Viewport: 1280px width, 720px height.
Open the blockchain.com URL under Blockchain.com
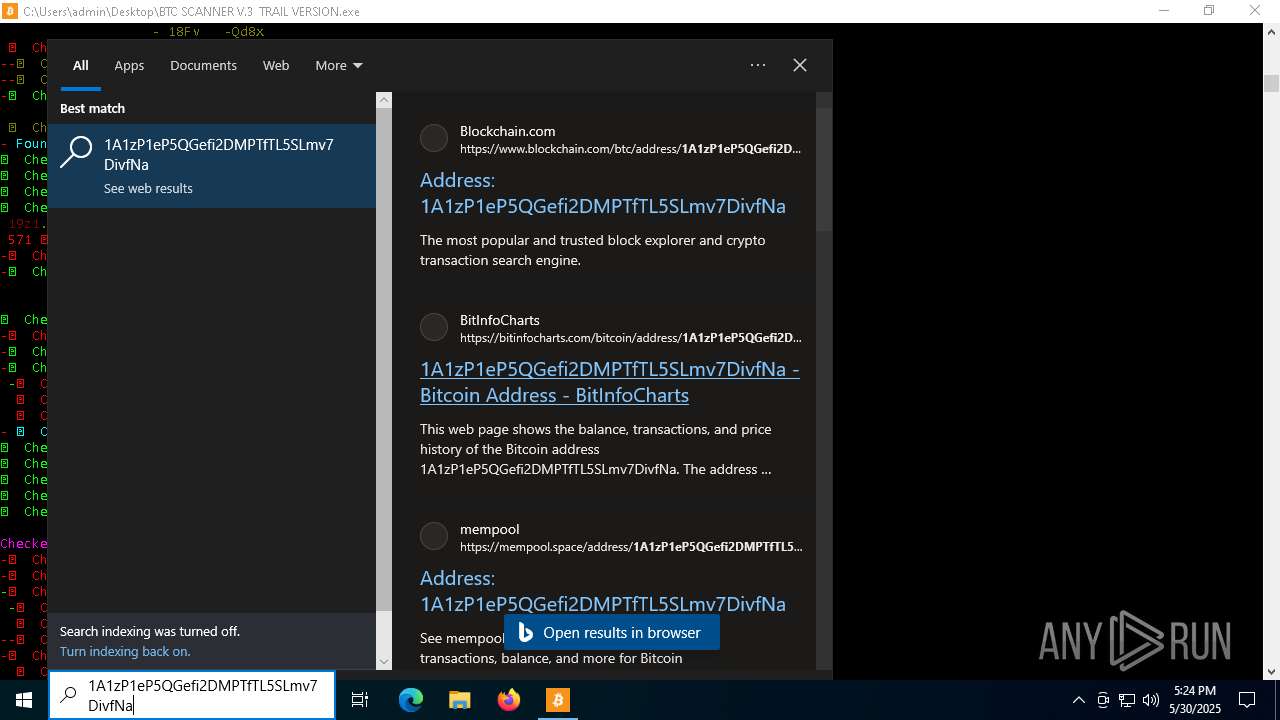631,149
